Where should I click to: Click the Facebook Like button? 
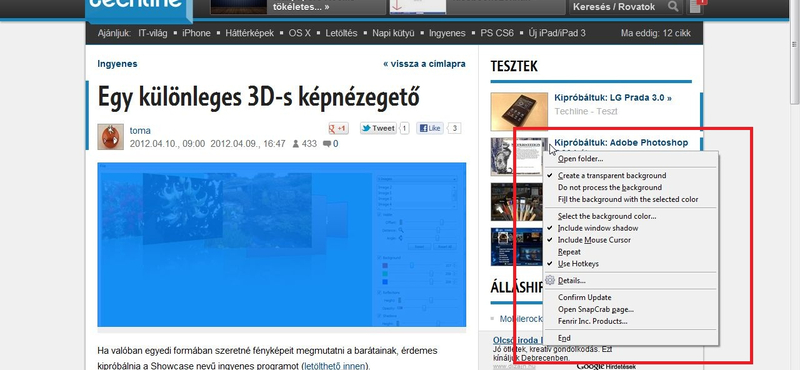click(430, 128)
